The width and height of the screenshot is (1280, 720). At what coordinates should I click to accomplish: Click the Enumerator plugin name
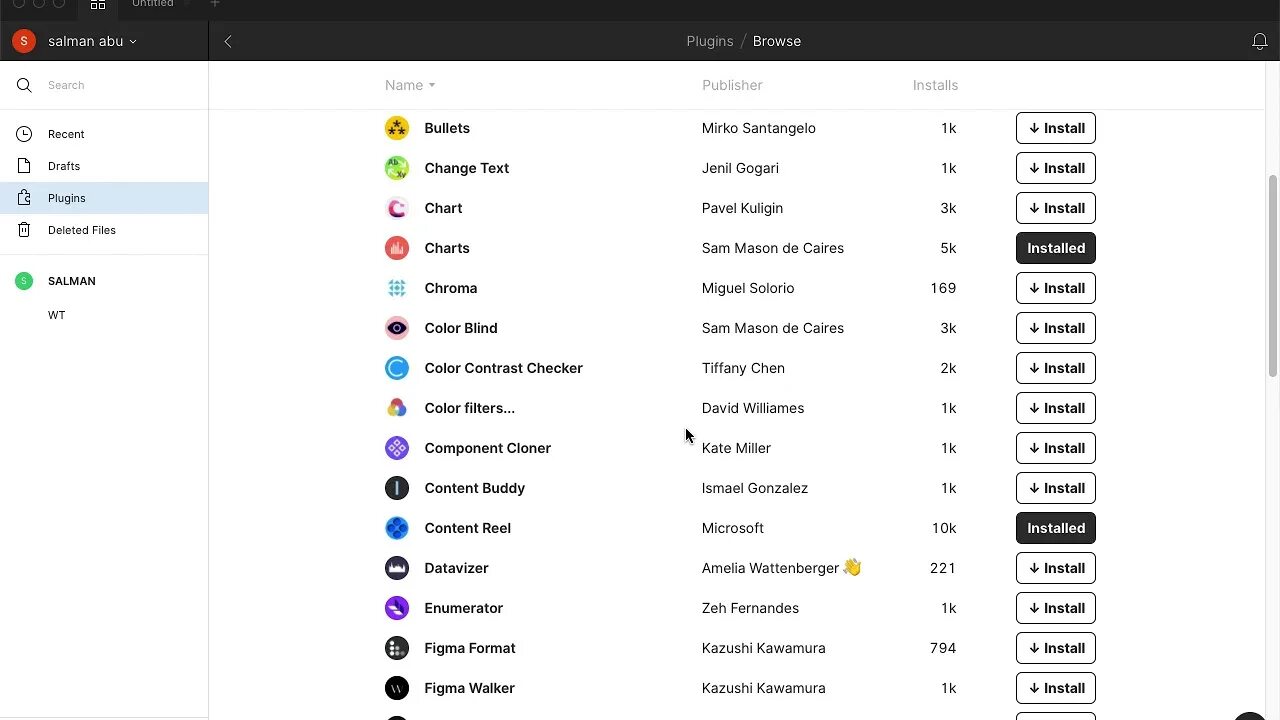(x=463, y=608)
